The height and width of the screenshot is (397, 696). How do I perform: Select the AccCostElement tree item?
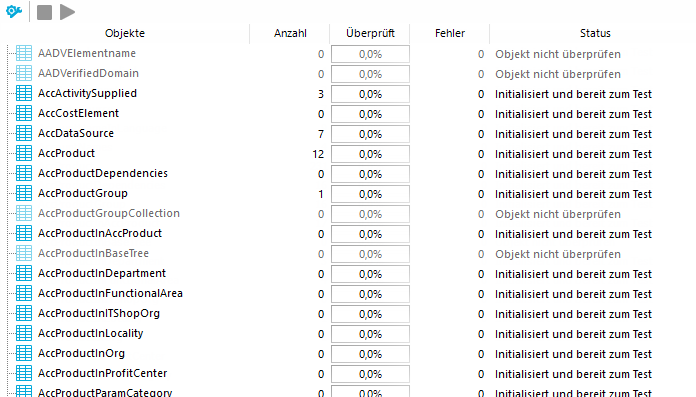(x=78, y=113)
